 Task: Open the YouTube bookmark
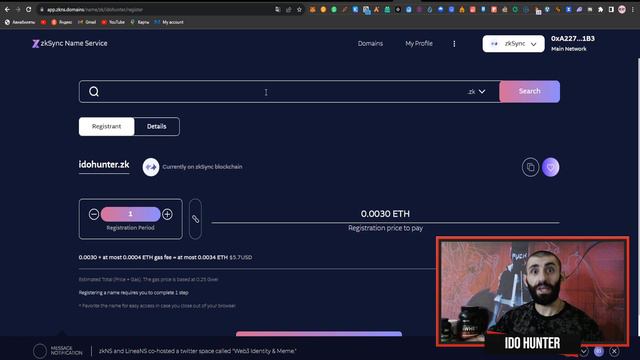tap(113, 22)
